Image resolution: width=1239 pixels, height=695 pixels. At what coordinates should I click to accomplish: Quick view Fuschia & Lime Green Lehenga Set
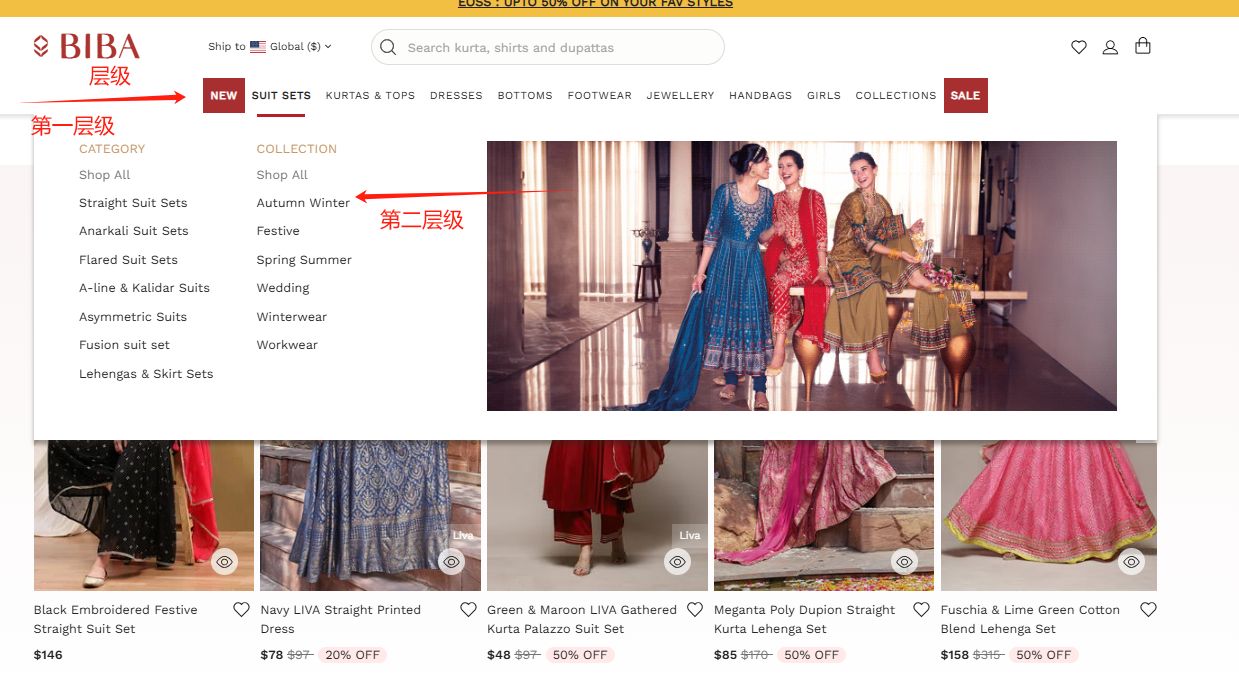click(1132, 562)
